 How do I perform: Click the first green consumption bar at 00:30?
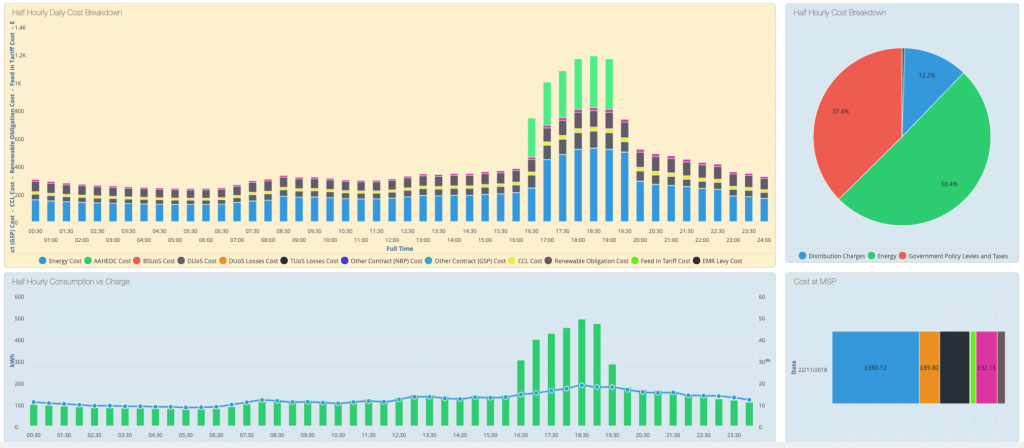pyautogui.click(x=33, y=415)
